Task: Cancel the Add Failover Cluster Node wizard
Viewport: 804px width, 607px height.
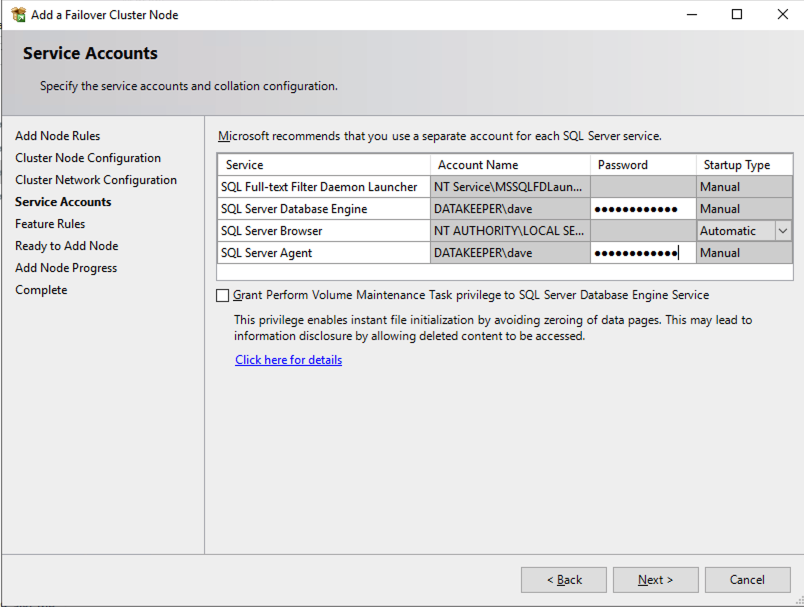Action: coord(747,580)
